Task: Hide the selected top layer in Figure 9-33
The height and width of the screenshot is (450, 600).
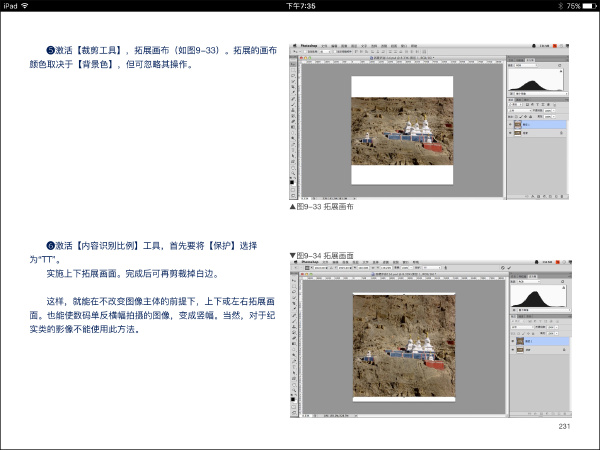Action: pyautogui.click(x=512, y=123)
